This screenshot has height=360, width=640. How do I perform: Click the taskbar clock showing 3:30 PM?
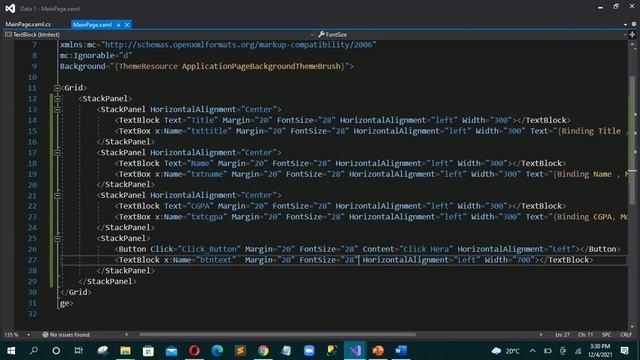coord(600,351)
